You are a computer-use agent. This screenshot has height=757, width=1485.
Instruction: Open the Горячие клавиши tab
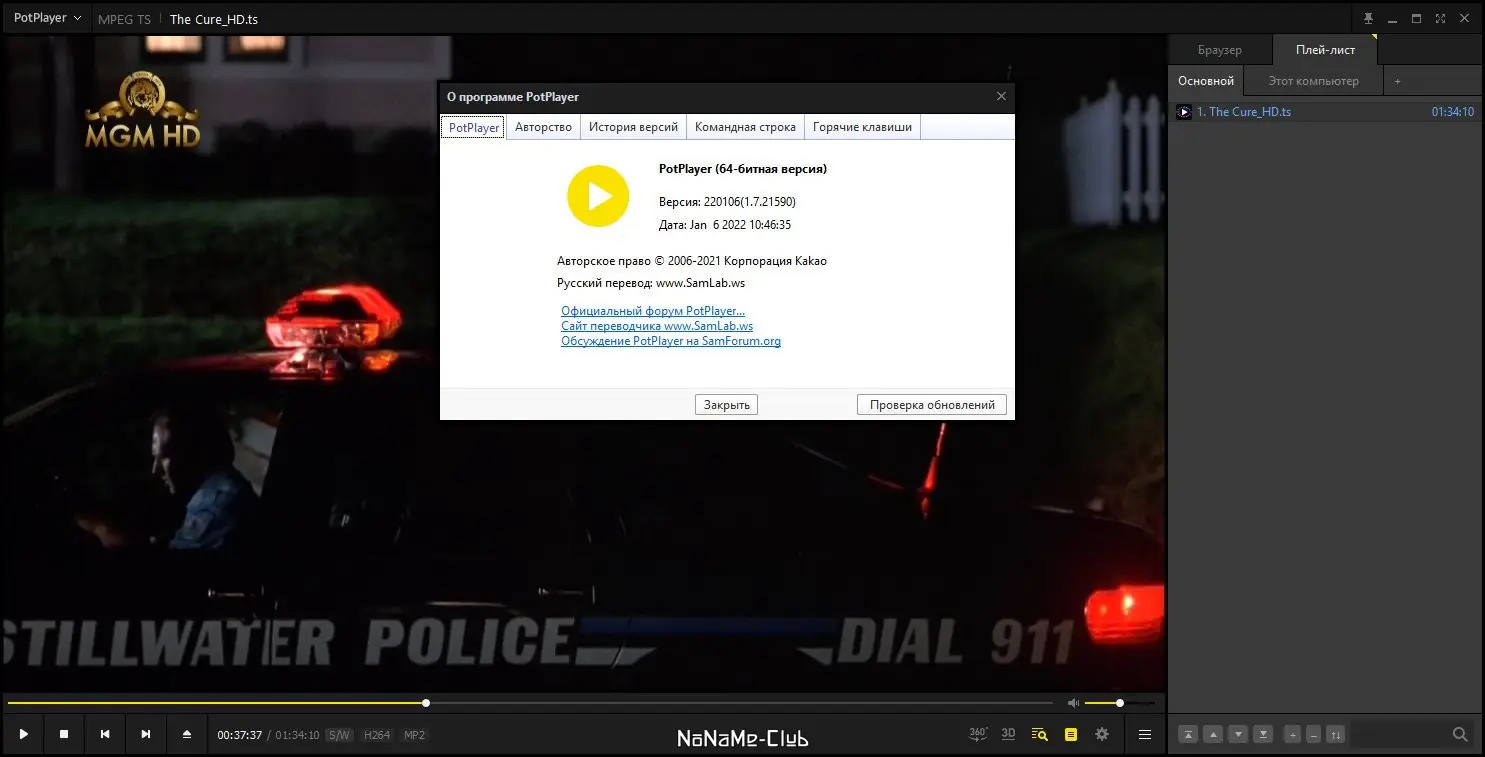[862, 127]
